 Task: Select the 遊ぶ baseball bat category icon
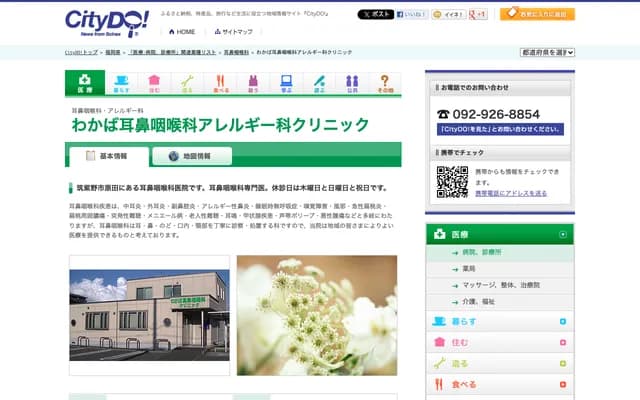[x=319, y=84]
